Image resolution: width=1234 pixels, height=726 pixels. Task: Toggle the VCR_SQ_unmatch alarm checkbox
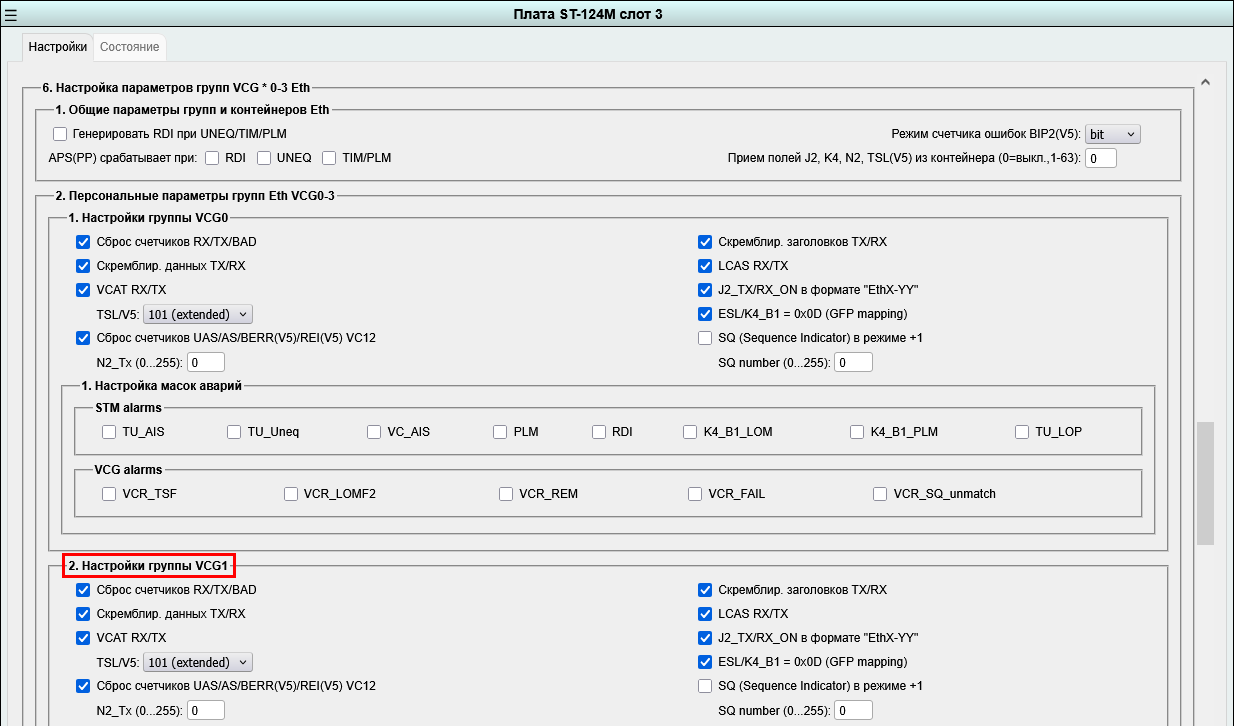880,494
